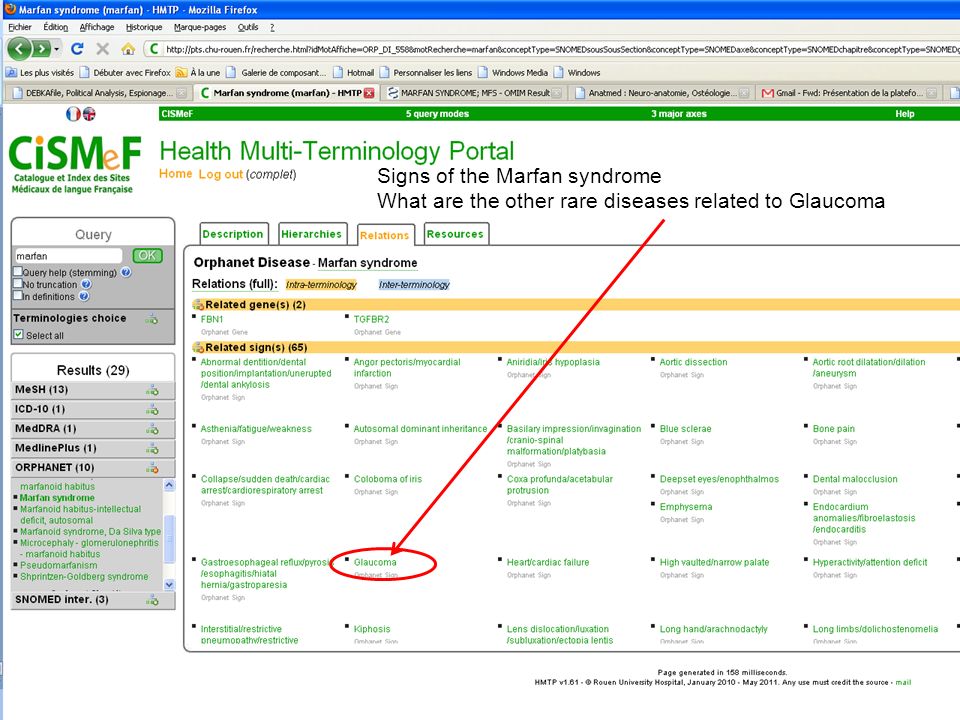Uncheck the Select all checkbox

coord(18,334)
